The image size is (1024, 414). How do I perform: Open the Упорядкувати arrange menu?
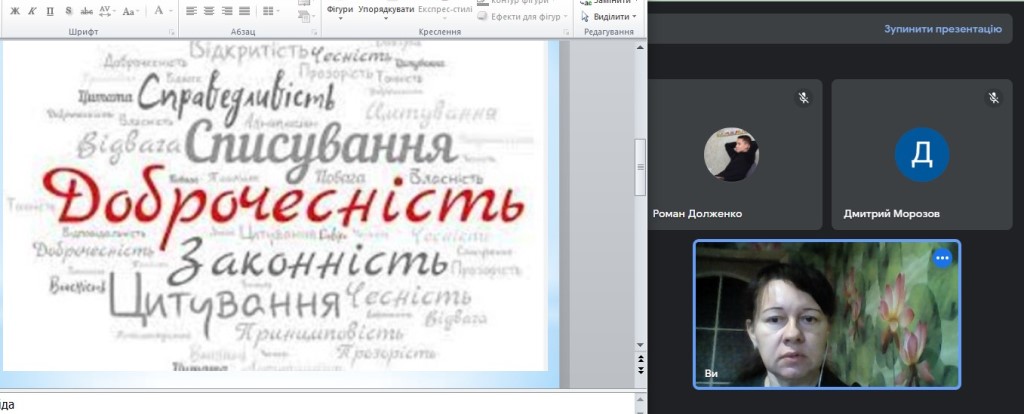click(x=386, y=10)
